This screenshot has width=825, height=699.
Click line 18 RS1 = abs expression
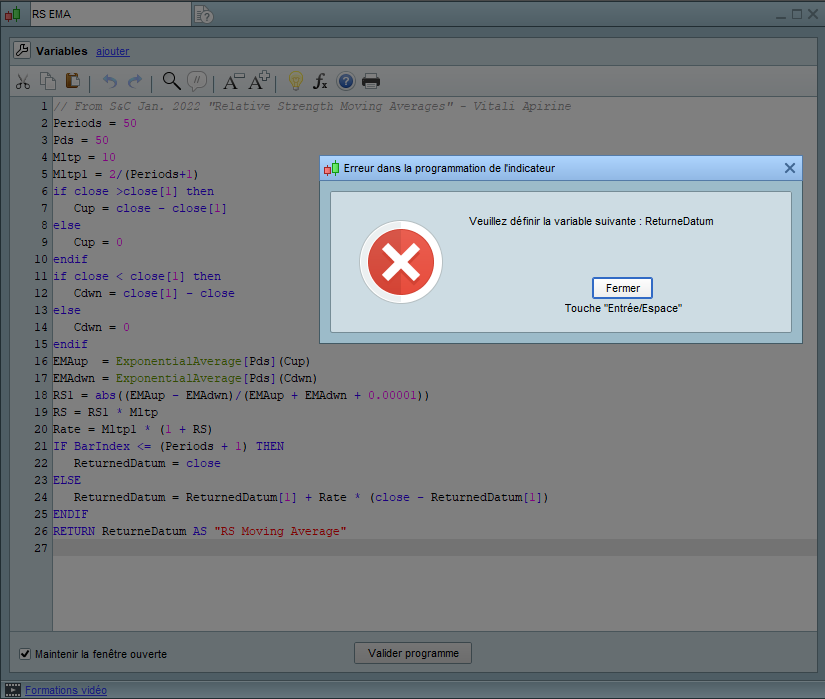pos(241,395)
